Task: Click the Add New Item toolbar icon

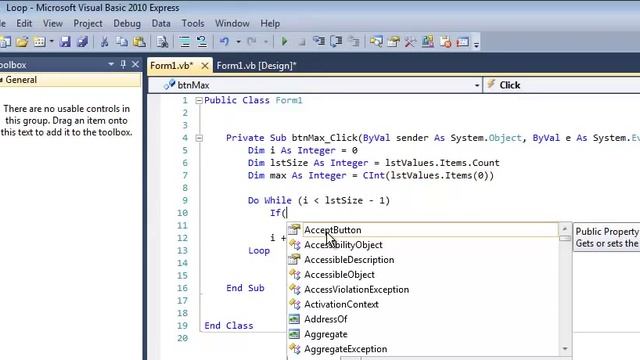Action: click(x=39, y=42)
